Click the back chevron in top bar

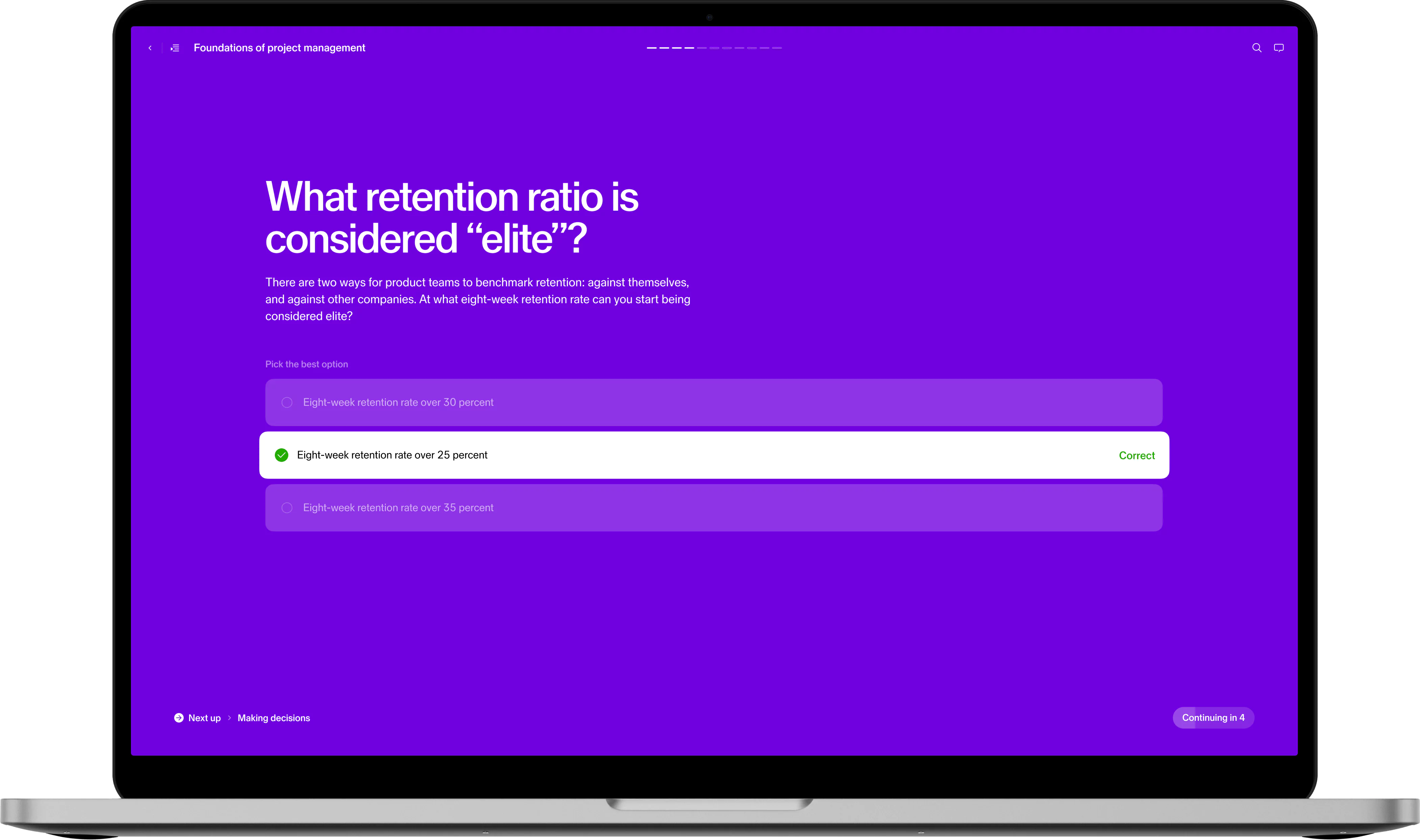point(150,48)
